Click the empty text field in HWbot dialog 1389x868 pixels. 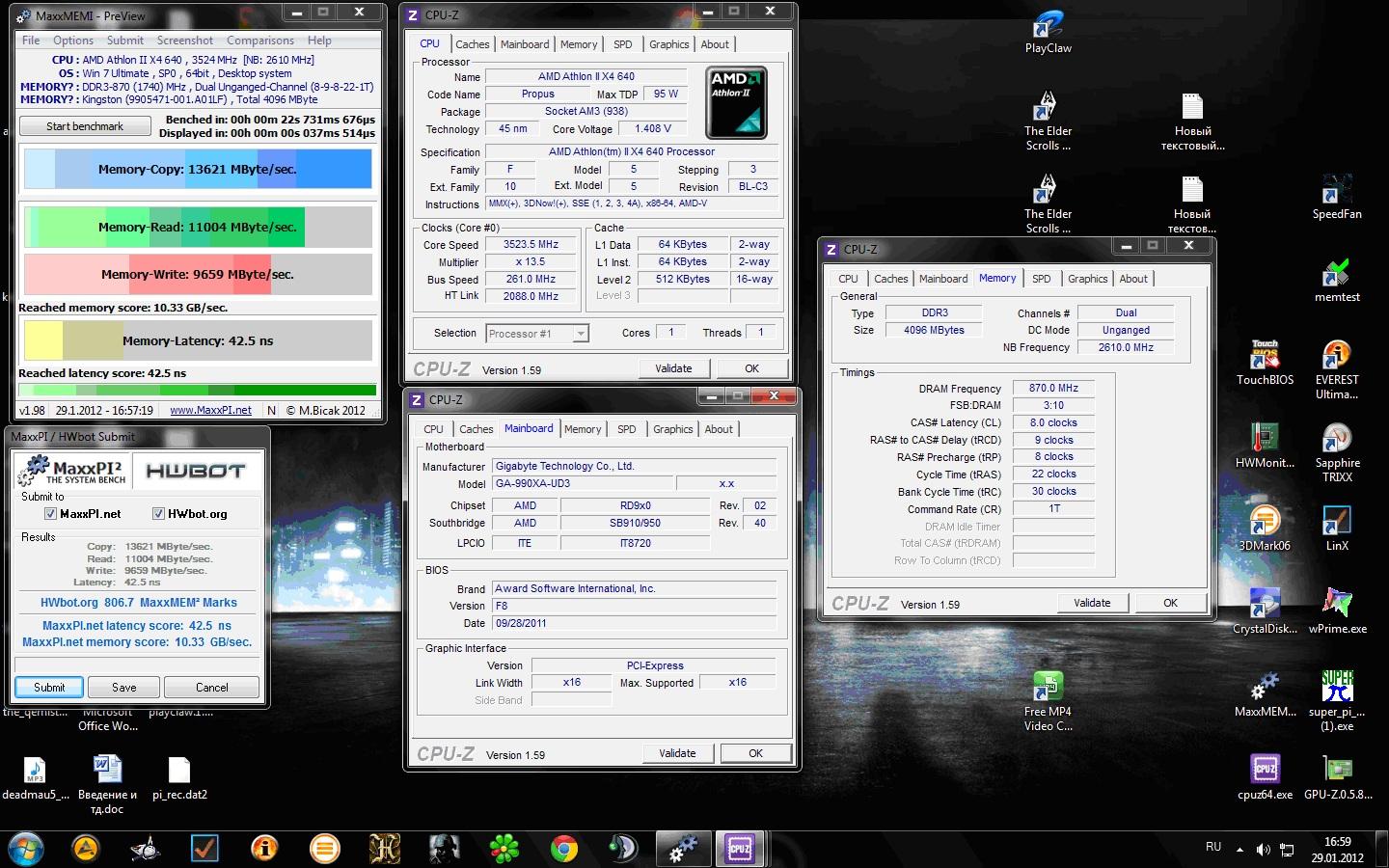point(137,665)
